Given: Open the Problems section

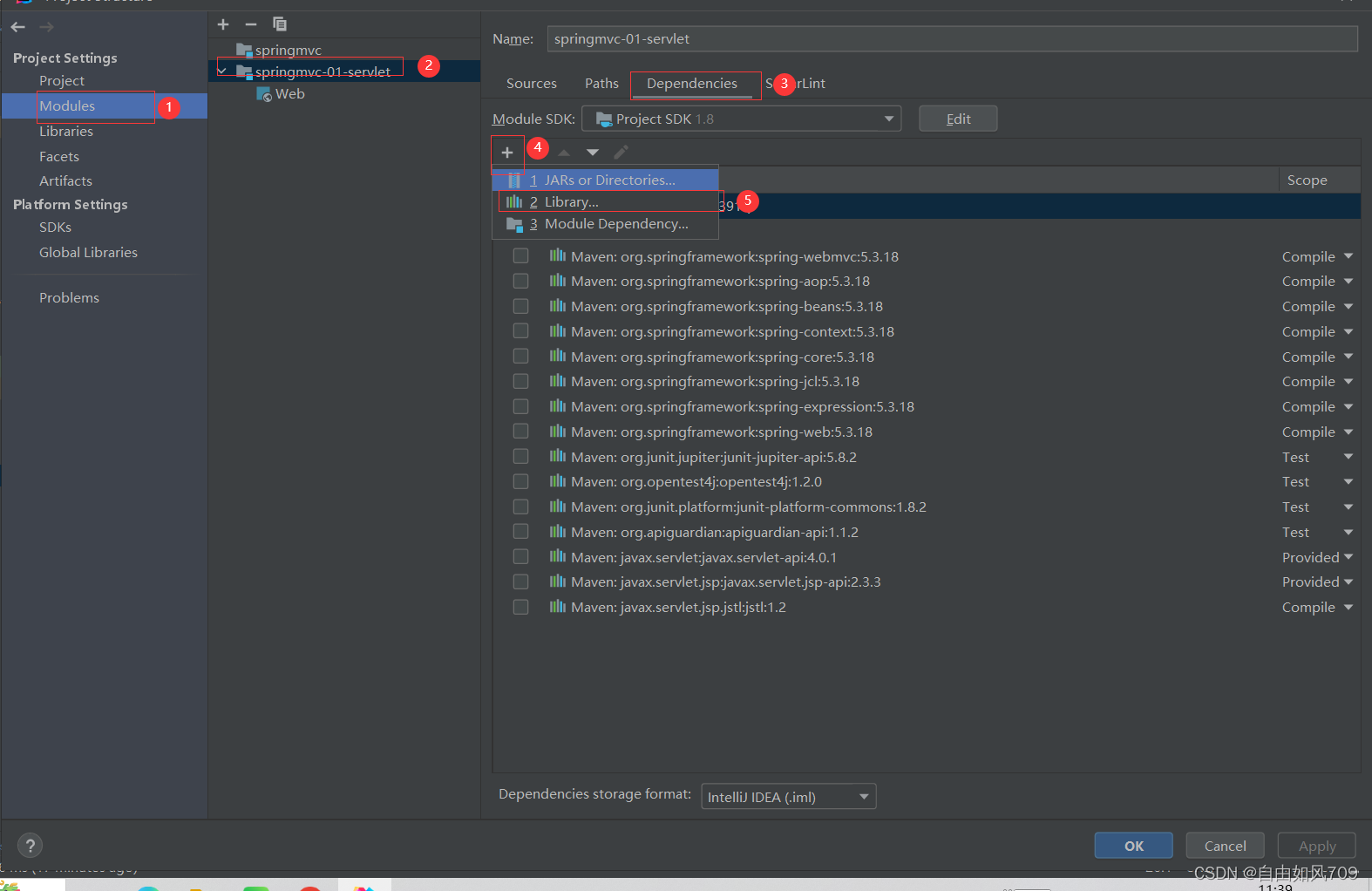Looking at the screenshot, I should point(69,297).
